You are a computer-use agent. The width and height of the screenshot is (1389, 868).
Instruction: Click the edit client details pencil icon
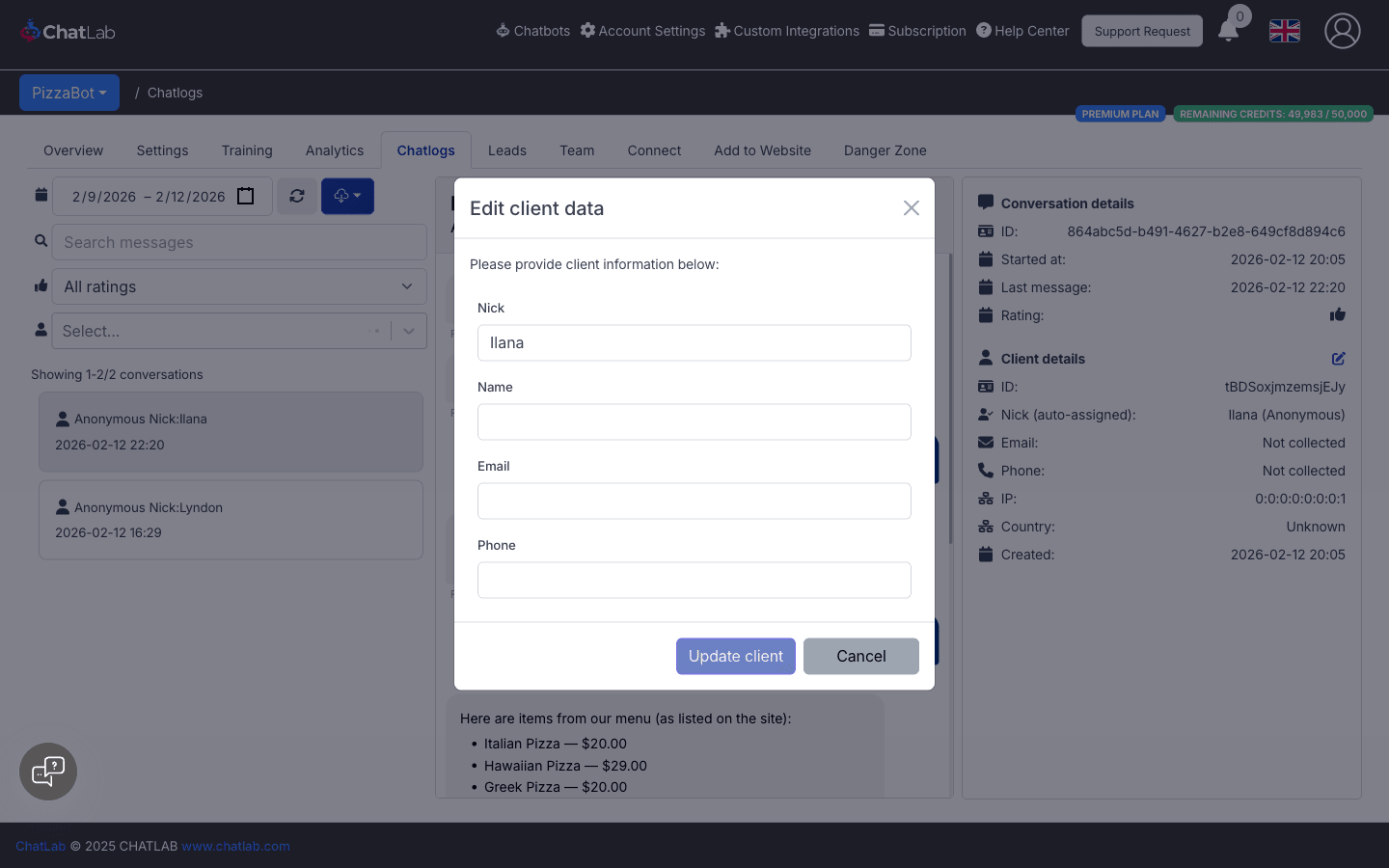coord(1338,359)
